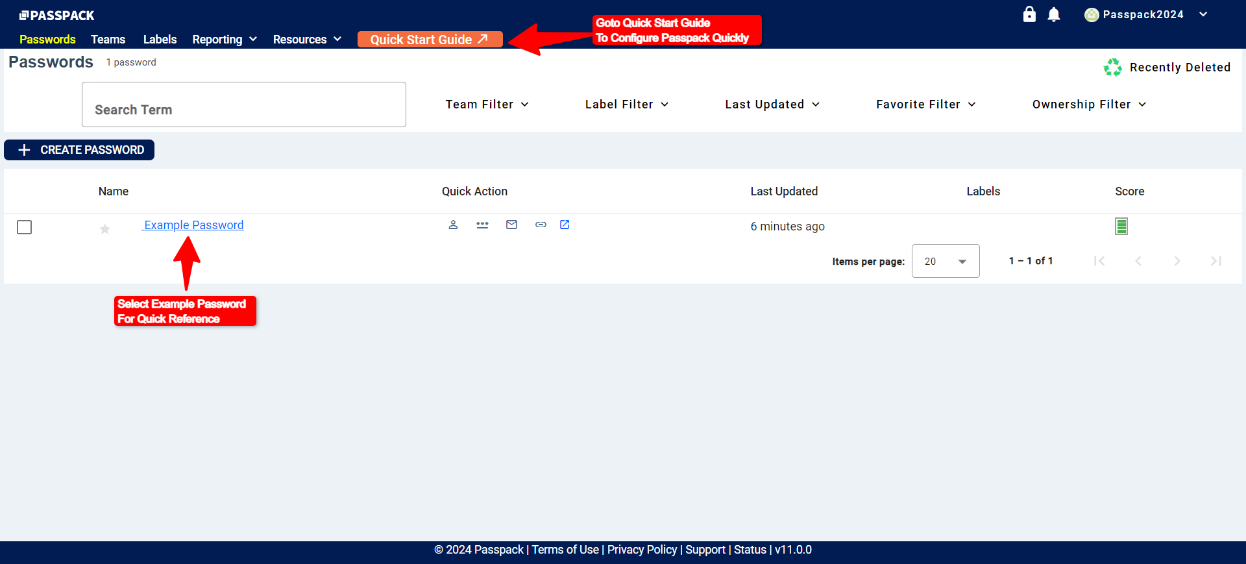Expand the Team Filter dropdown
Screen dimensions: 1246x564
click(x=487, y=104)
